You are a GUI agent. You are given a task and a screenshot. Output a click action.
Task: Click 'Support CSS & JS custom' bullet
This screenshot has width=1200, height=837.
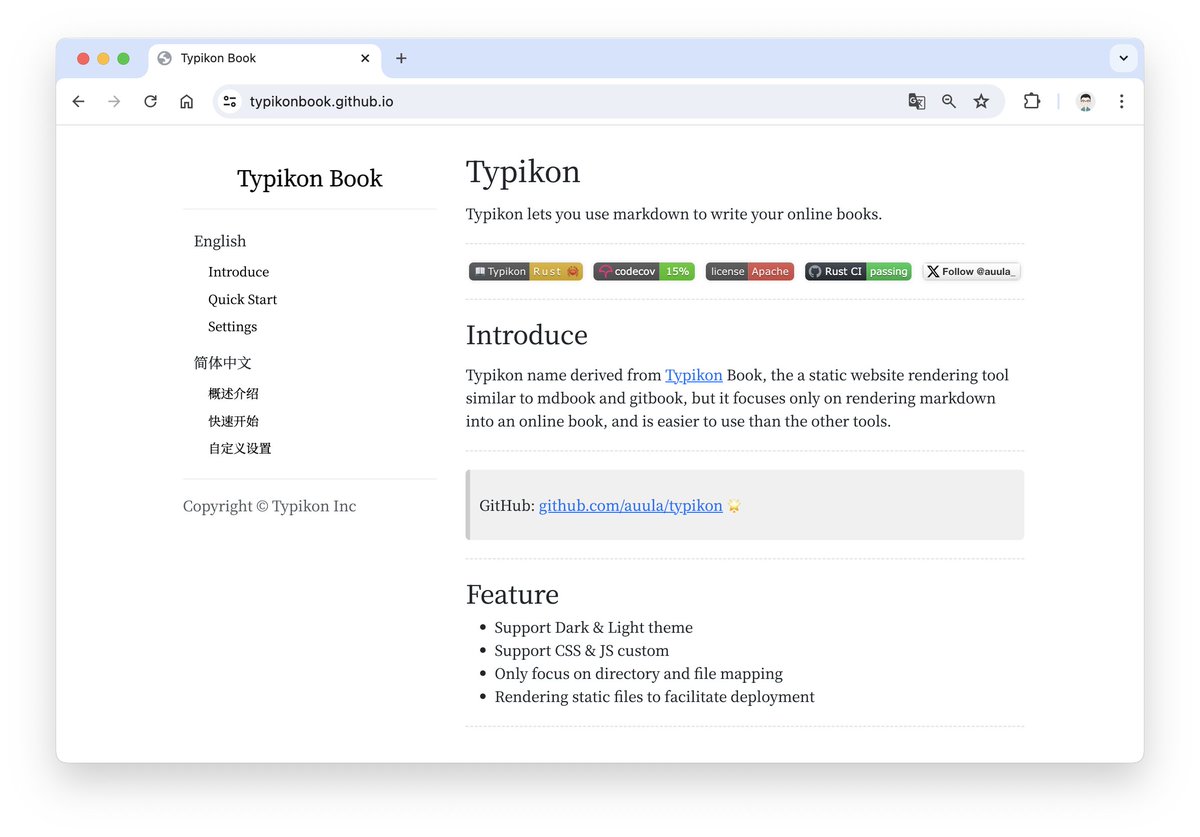582,651
